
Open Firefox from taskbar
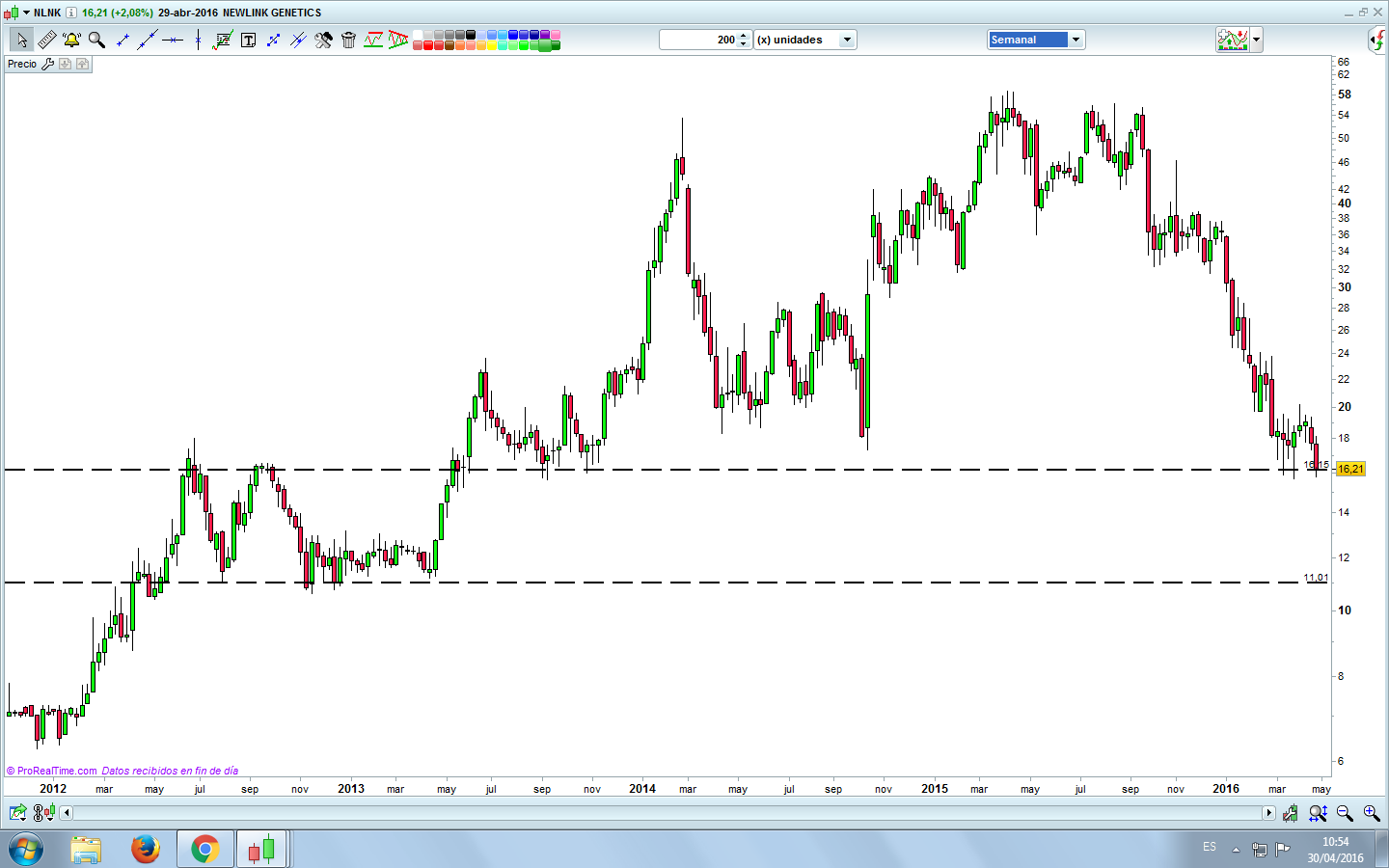coord(146,850)
